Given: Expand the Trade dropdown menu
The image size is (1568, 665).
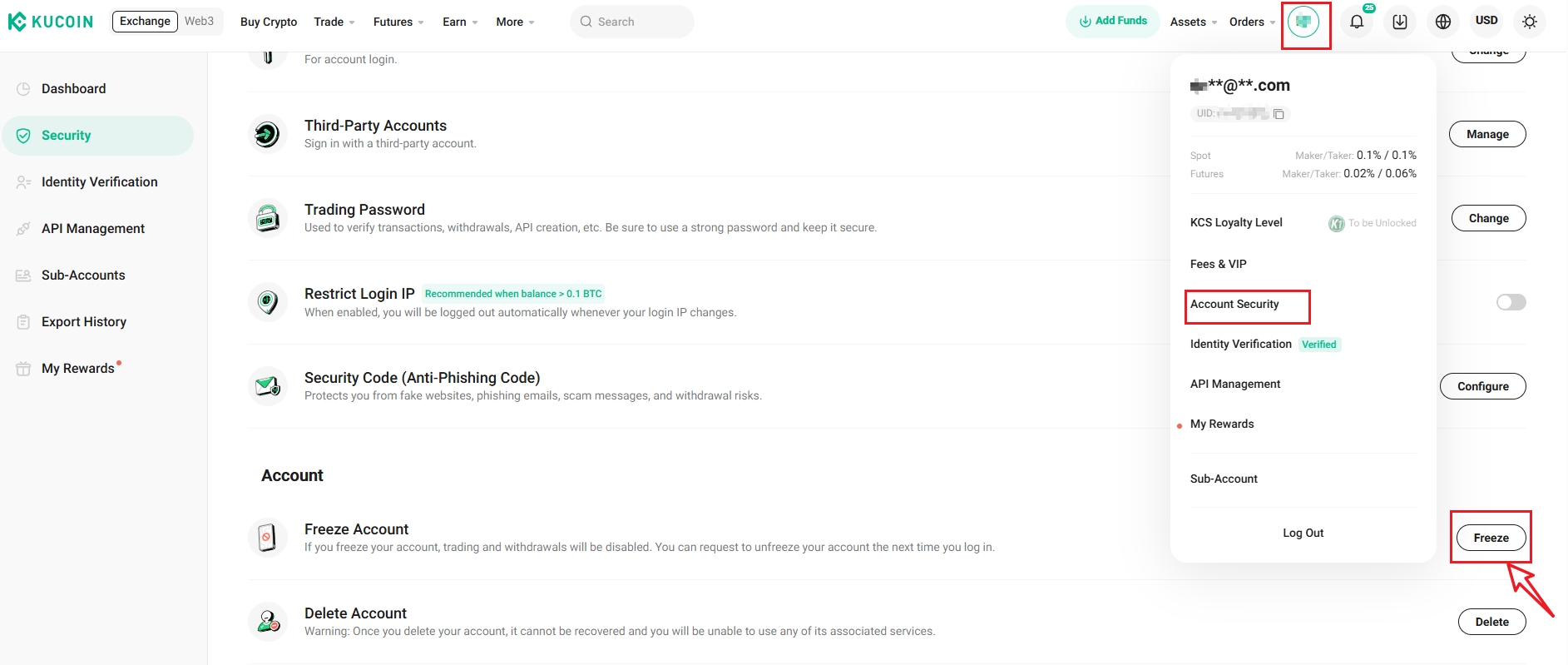Looking at the screenshot, I should pyautogui.click(x=334, y=22).
